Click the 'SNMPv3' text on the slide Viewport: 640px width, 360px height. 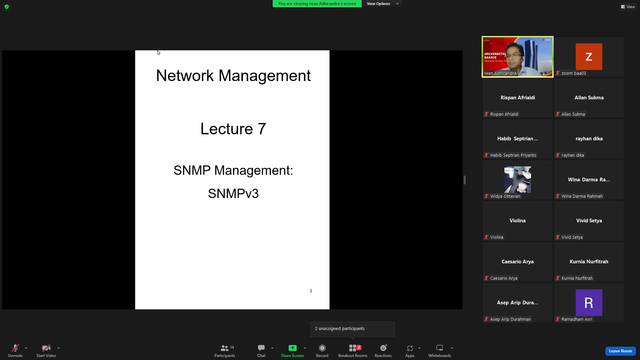click(233, 193)
